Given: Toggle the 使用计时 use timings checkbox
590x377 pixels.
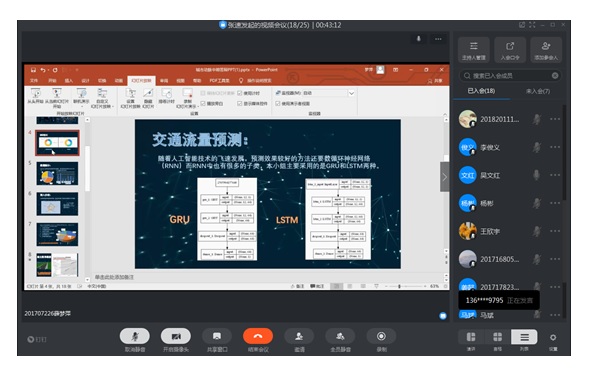Looking at the screenshot, I should (x=239, y=93).
